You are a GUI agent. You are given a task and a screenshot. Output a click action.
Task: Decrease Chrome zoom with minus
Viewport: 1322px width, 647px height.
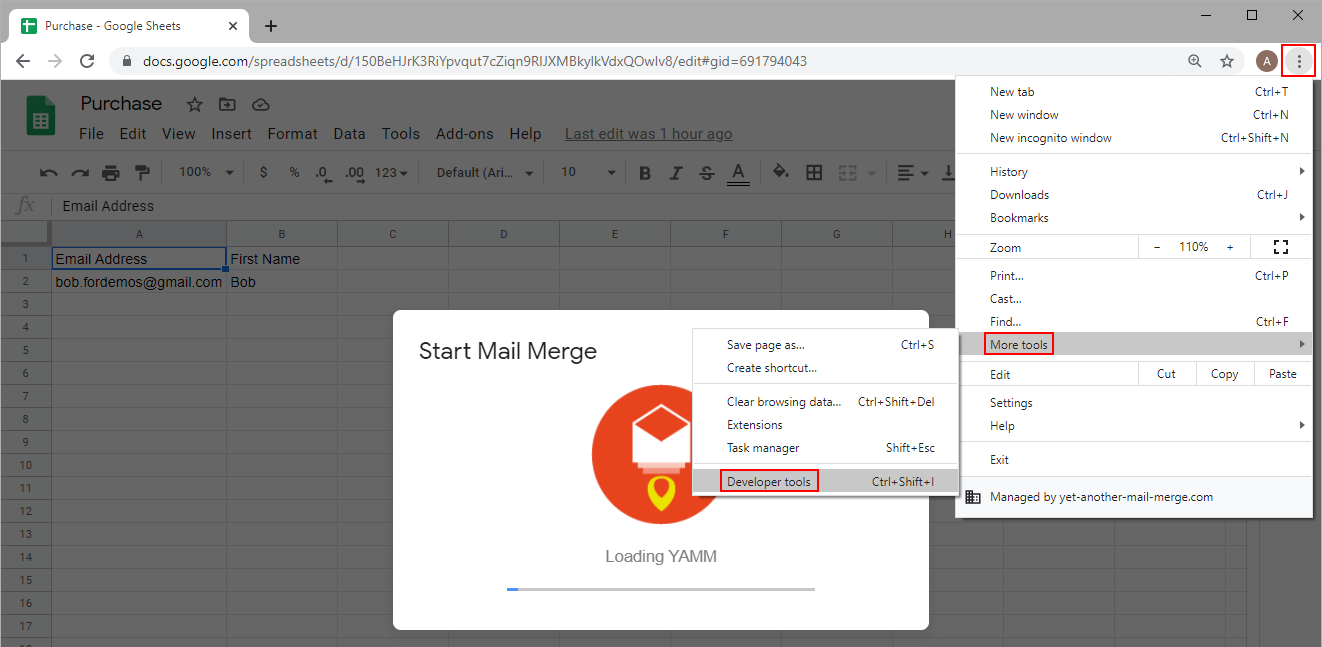(1157, 247)
